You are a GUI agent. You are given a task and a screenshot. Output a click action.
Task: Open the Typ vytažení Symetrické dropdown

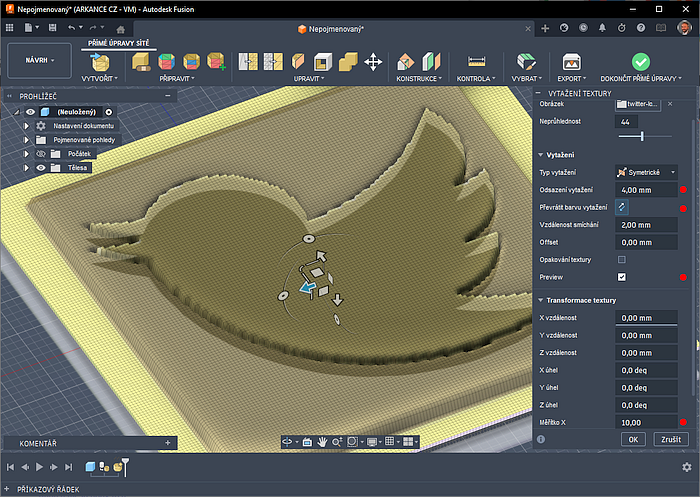coord(647,172)
